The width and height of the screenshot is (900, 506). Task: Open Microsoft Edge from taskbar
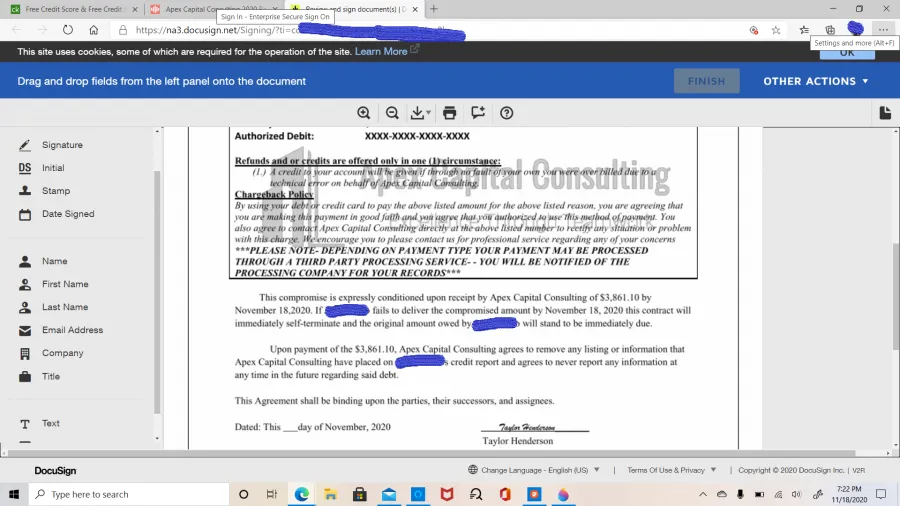[x=301, y=494]
